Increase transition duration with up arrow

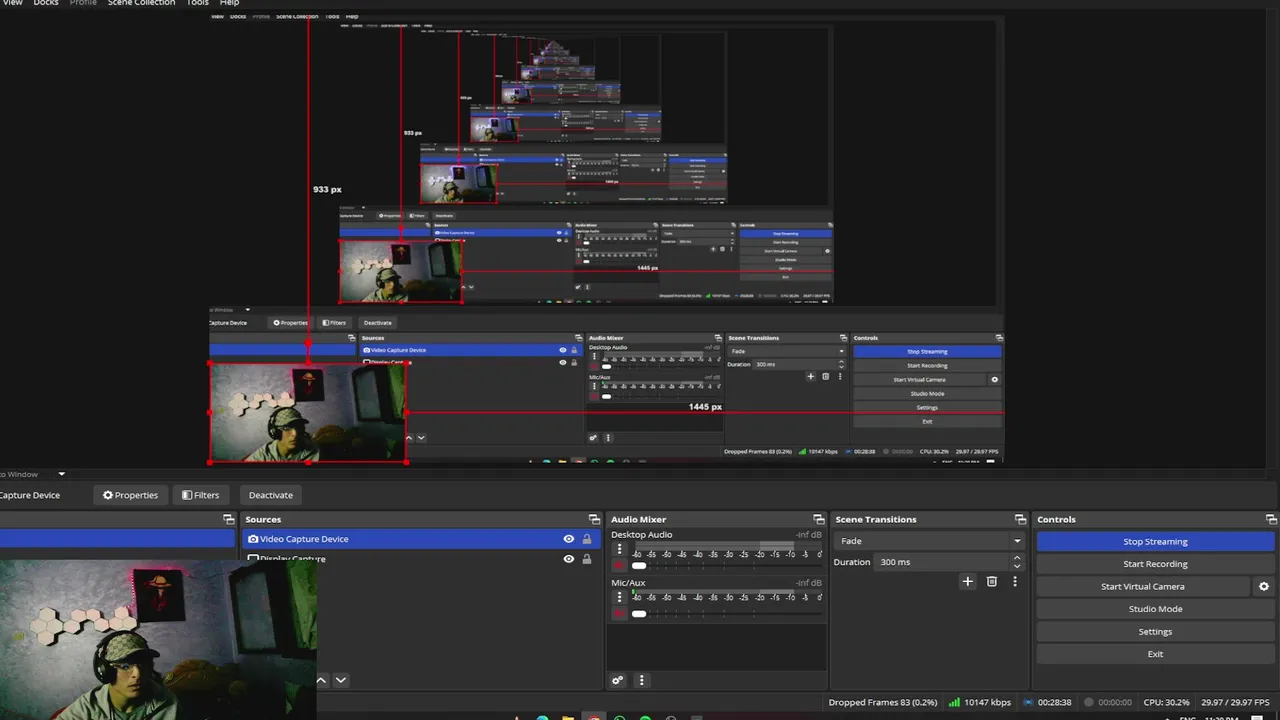(x=1017, y=558)
